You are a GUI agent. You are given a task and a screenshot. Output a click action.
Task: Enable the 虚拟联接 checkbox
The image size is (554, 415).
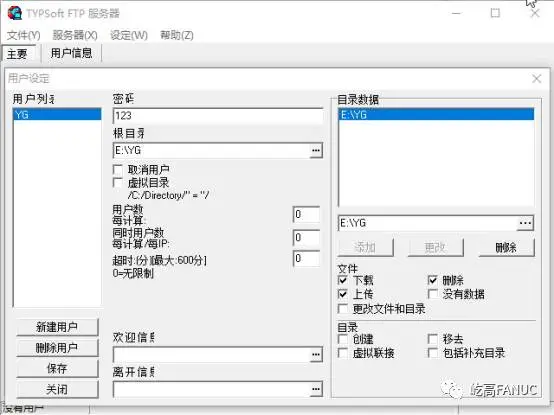pyautogui.click(x=343, y=352)
